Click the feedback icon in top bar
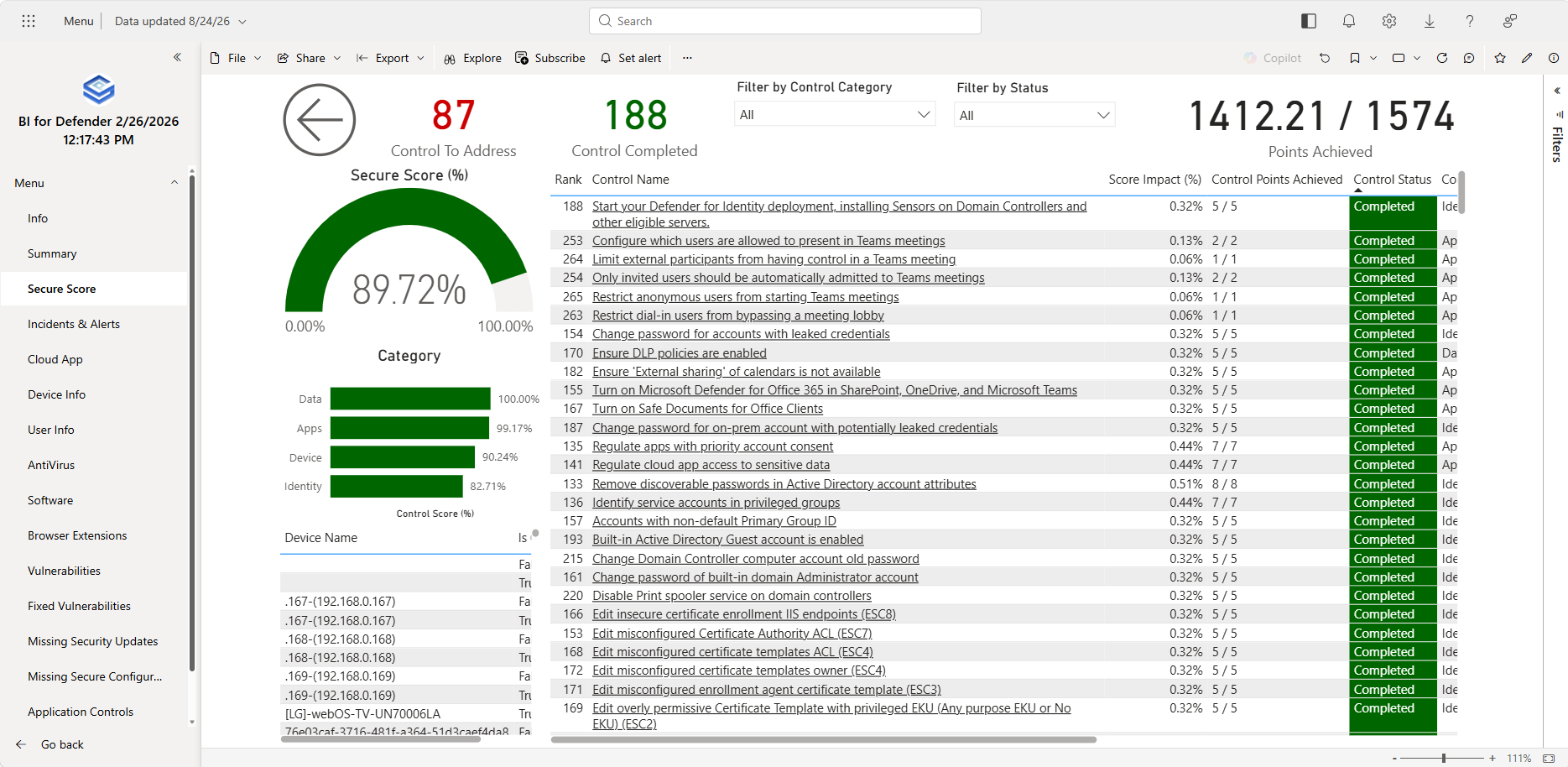Image resolution: width=1568 pixels, height=767 pixels. click(1510, 21)
